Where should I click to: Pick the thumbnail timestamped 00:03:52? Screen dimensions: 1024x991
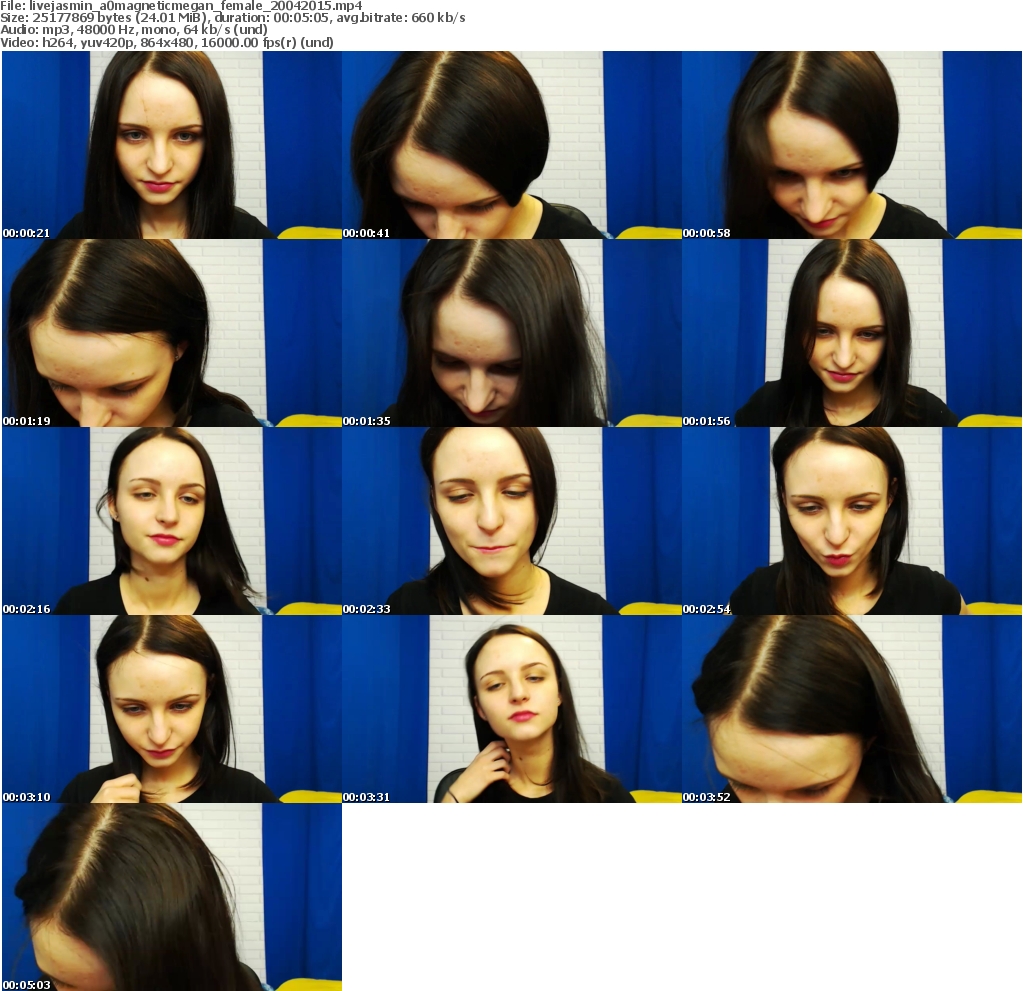(x=852, y=709)
